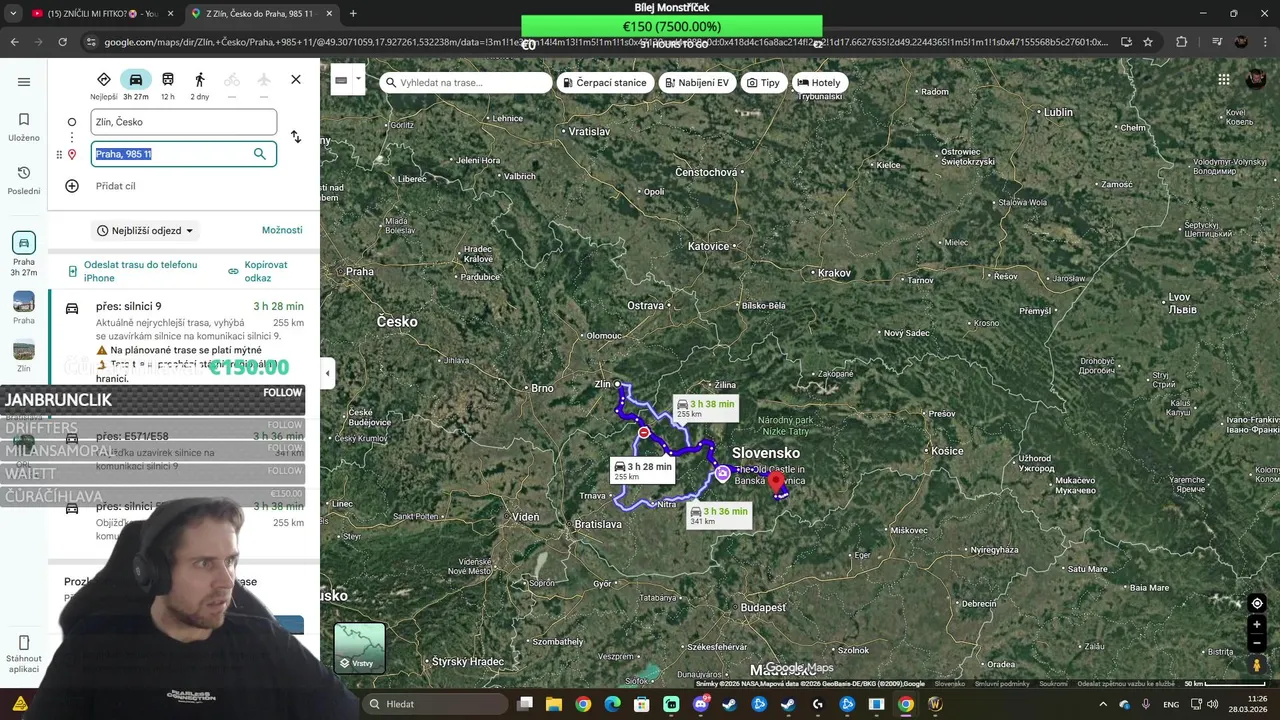
Task: Zoom in the map with plus button
Action: pos(1257,625)
